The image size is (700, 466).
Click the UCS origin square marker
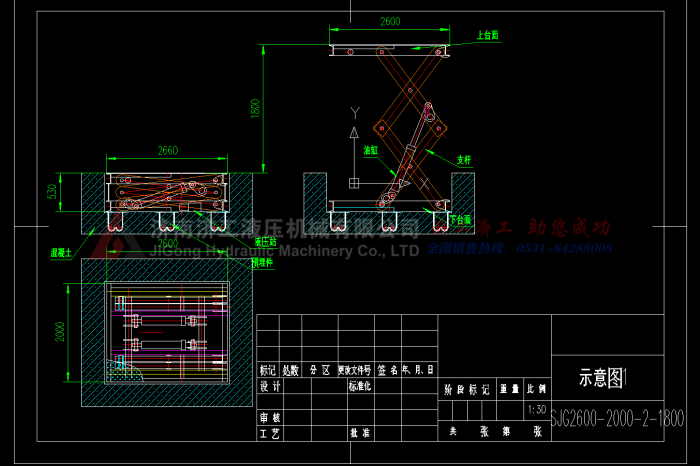(353, 183)
